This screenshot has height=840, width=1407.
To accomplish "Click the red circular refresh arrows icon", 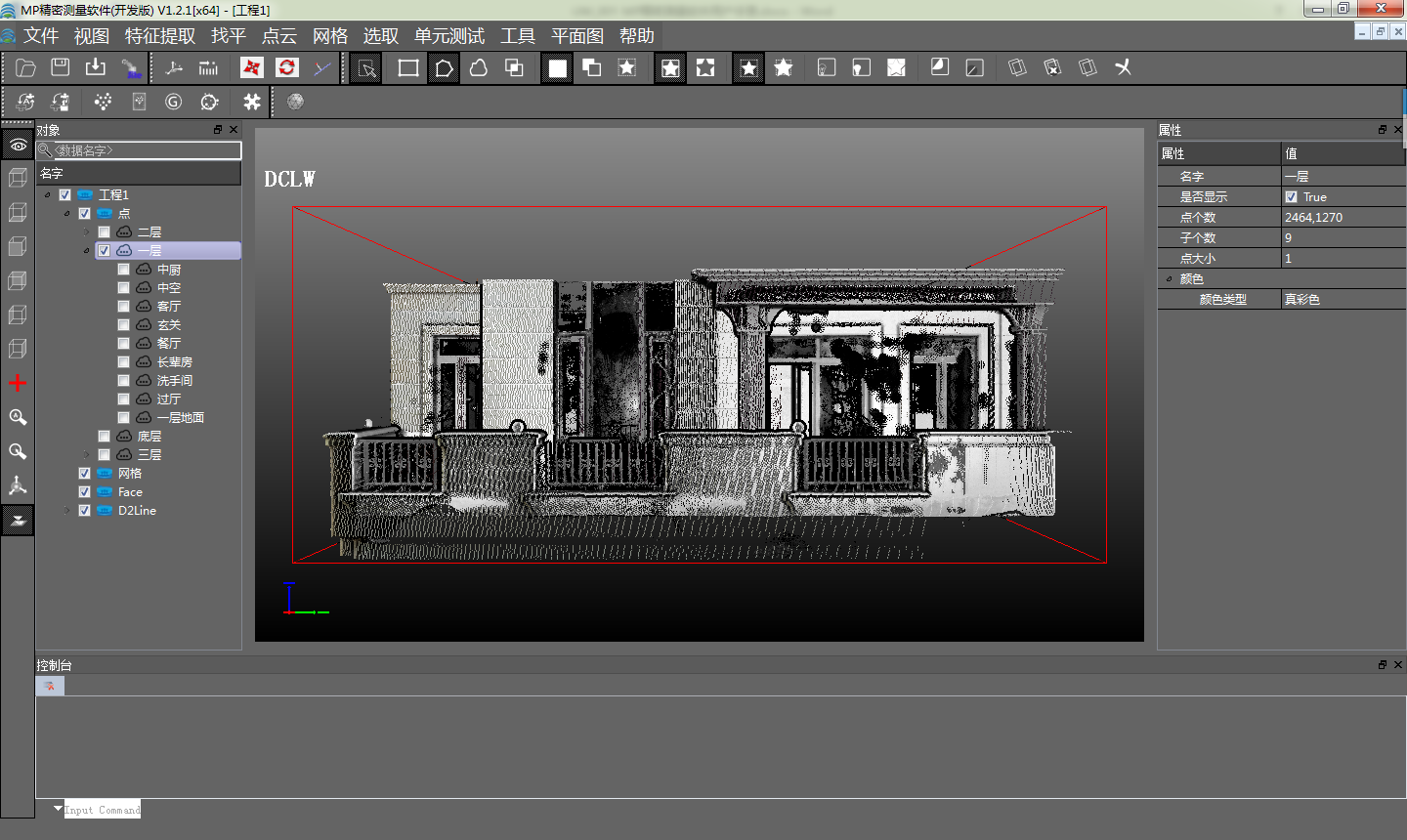I will click(286, 67).
